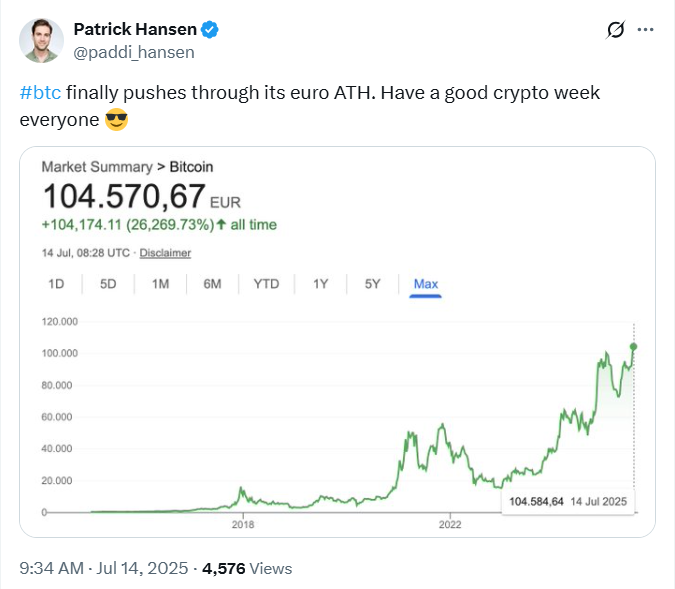Select the Max chart range tab
The width and height of the screenshot is (675, 589).
(426, 285)
